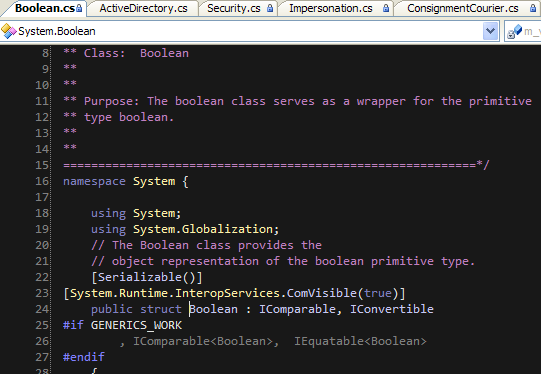541x374 pixels.
Task: Click 'object representation' comment on line 21
Action: tap(185, 261)
